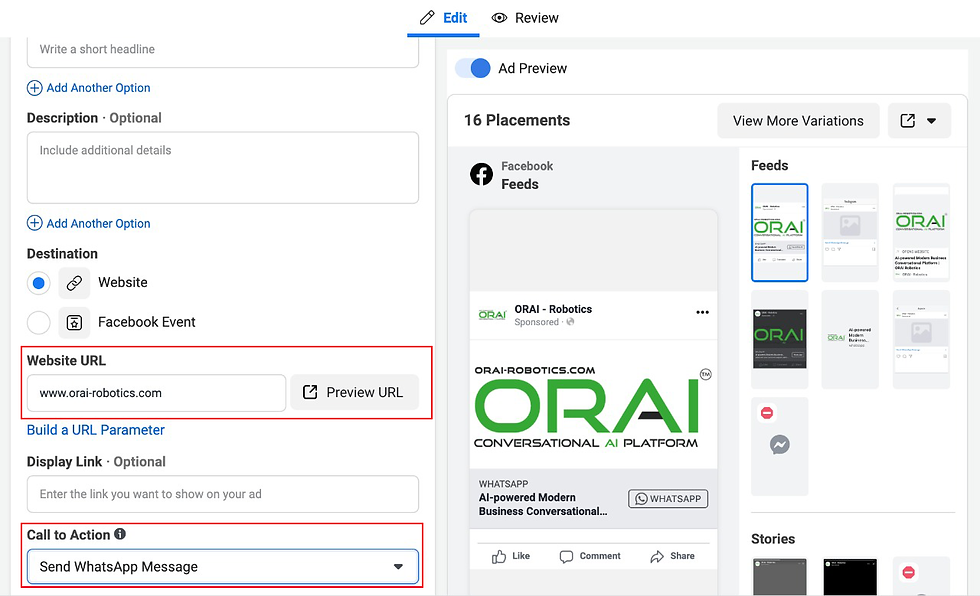This screenshot has width=980, height=596.
Task: Select the Messenger placement thumbnail with blocked icon
Action: point(779,446)
